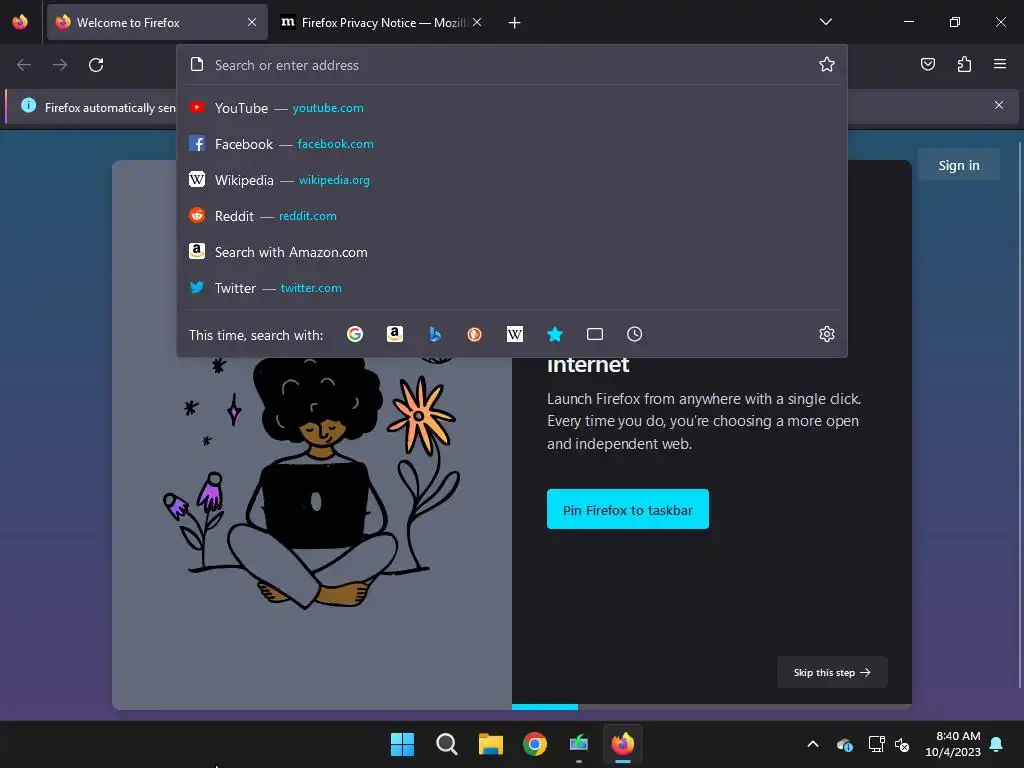Close the Welcome to Firefox tab
The width and height of the screenshot is (1024, 768).
(x=252, y=22)
